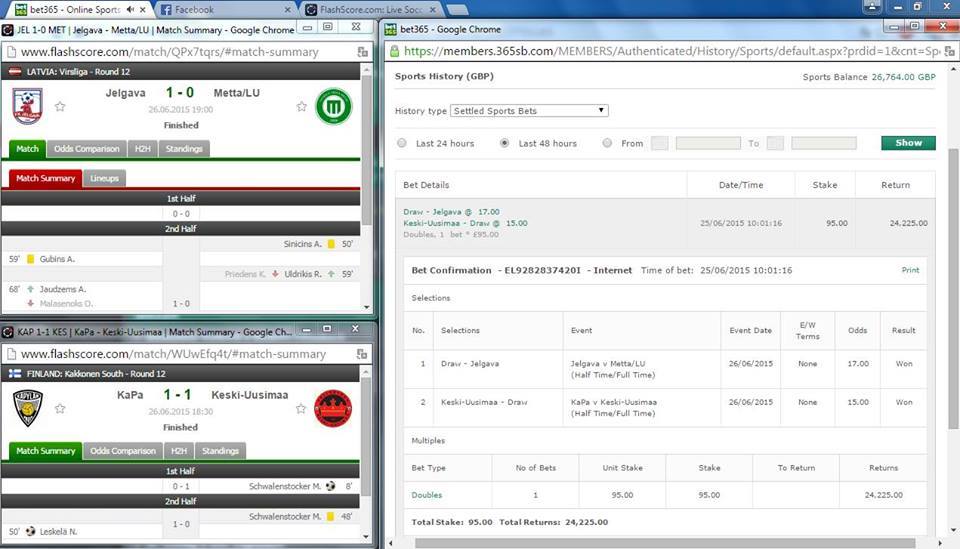Click the page icon in KaPa window address bar
960x549 pixels.
click(11, 354)
